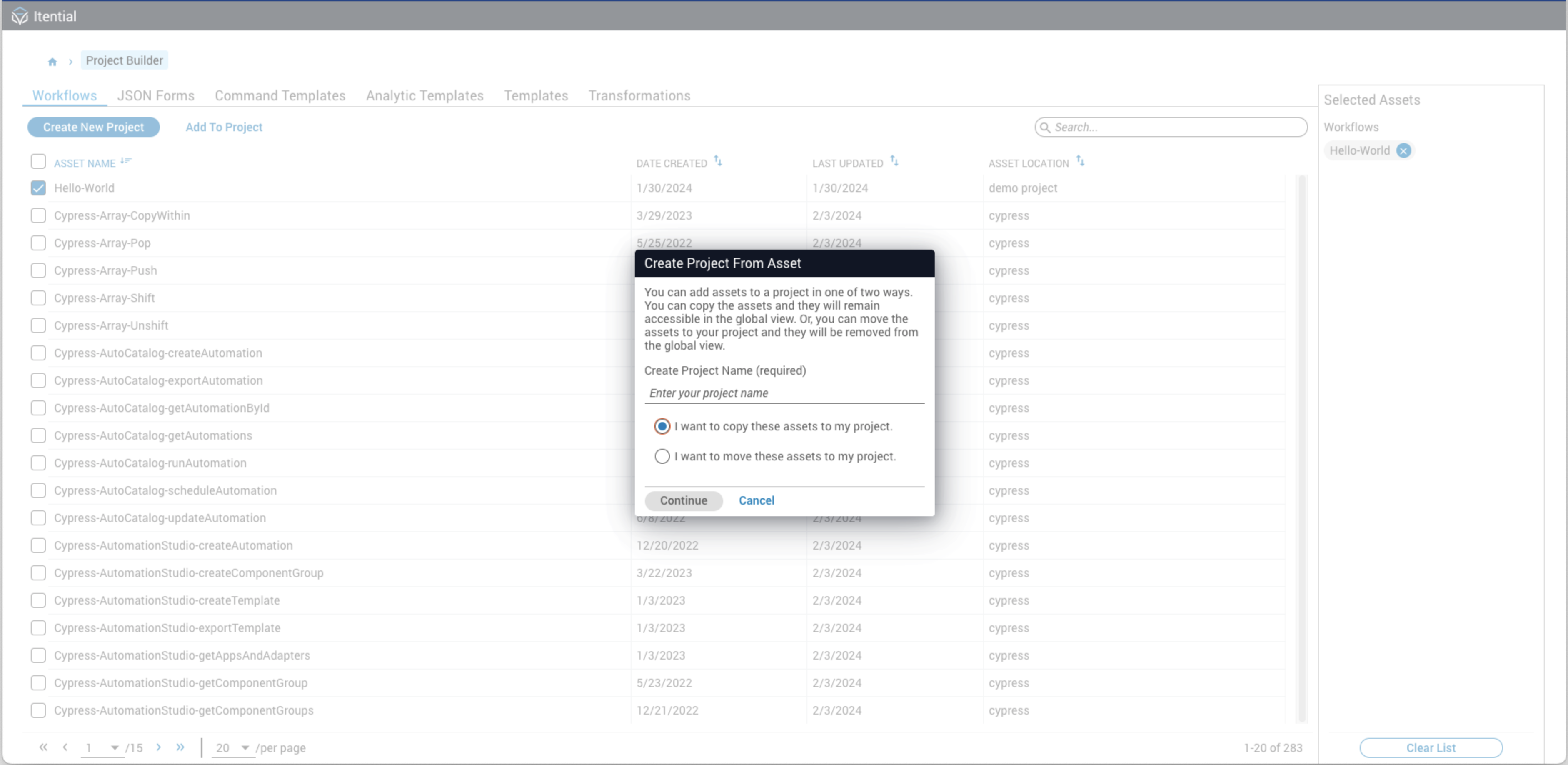1568x765 pixels.
Task: Select the copy assets radio option
Action: pyautogui.click(x=662, y=427)
